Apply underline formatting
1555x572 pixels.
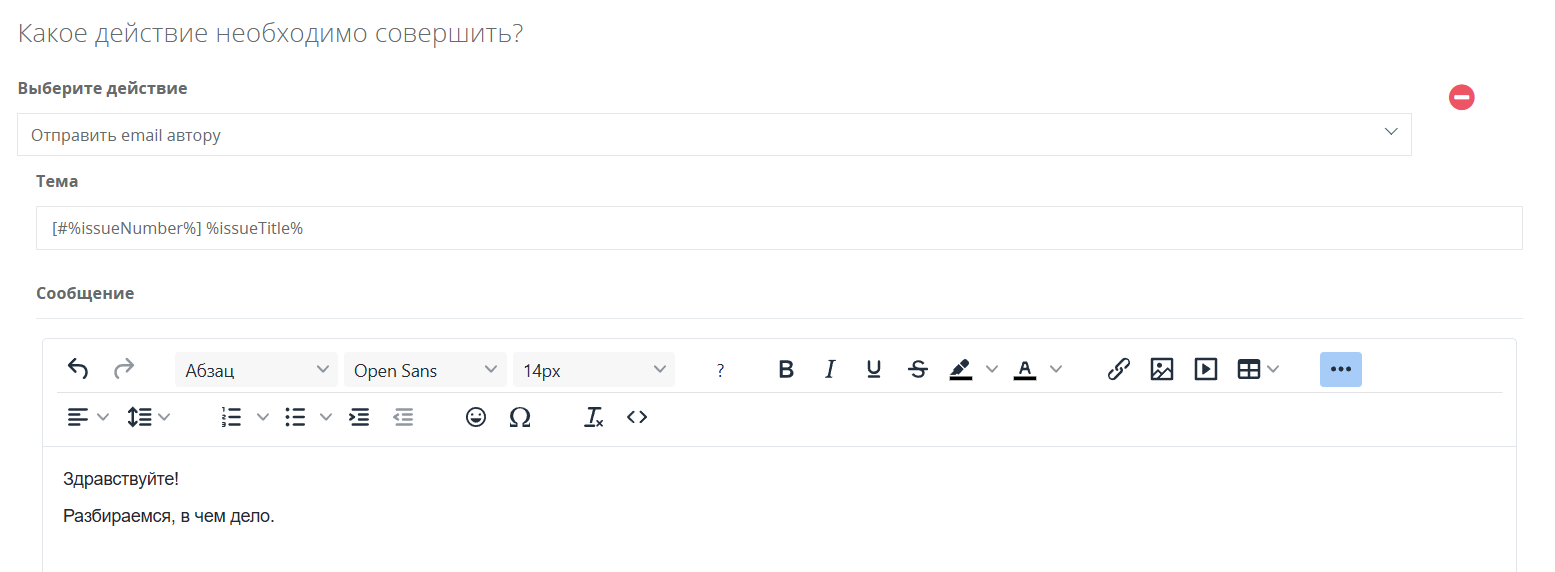873,369
